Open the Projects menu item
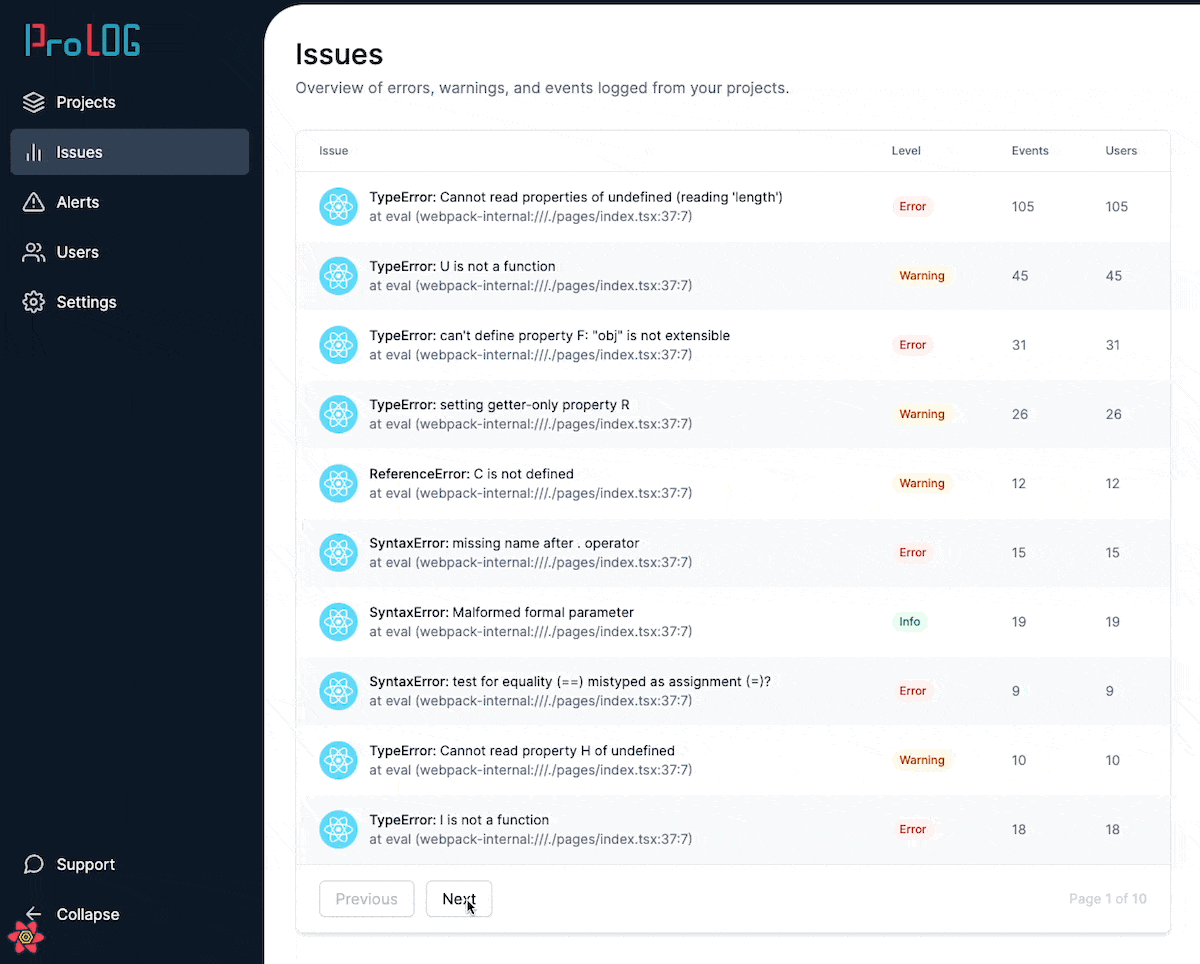1200x964 pixels. 130,102
